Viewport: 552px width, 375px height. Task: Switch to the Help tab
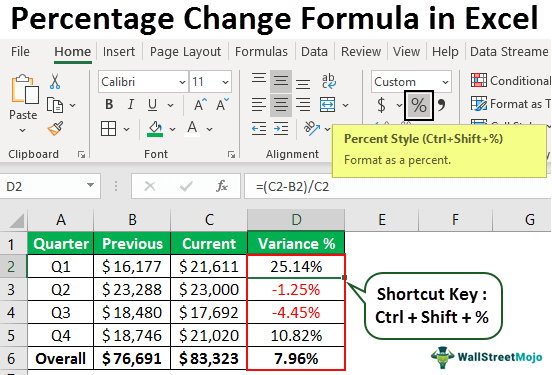[x=445, y=52]
